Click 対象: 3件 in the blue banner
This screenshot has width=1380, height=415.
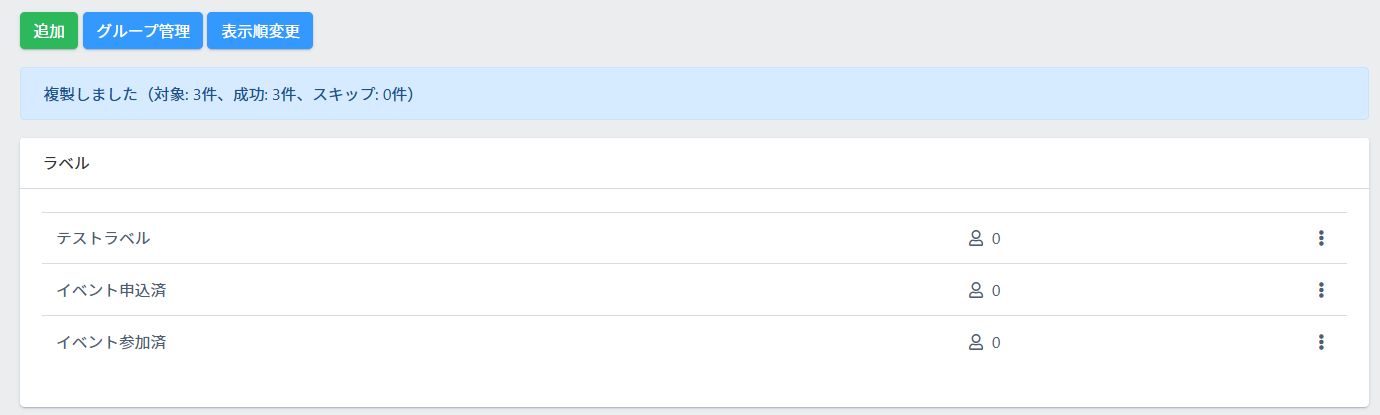(188, 94)
